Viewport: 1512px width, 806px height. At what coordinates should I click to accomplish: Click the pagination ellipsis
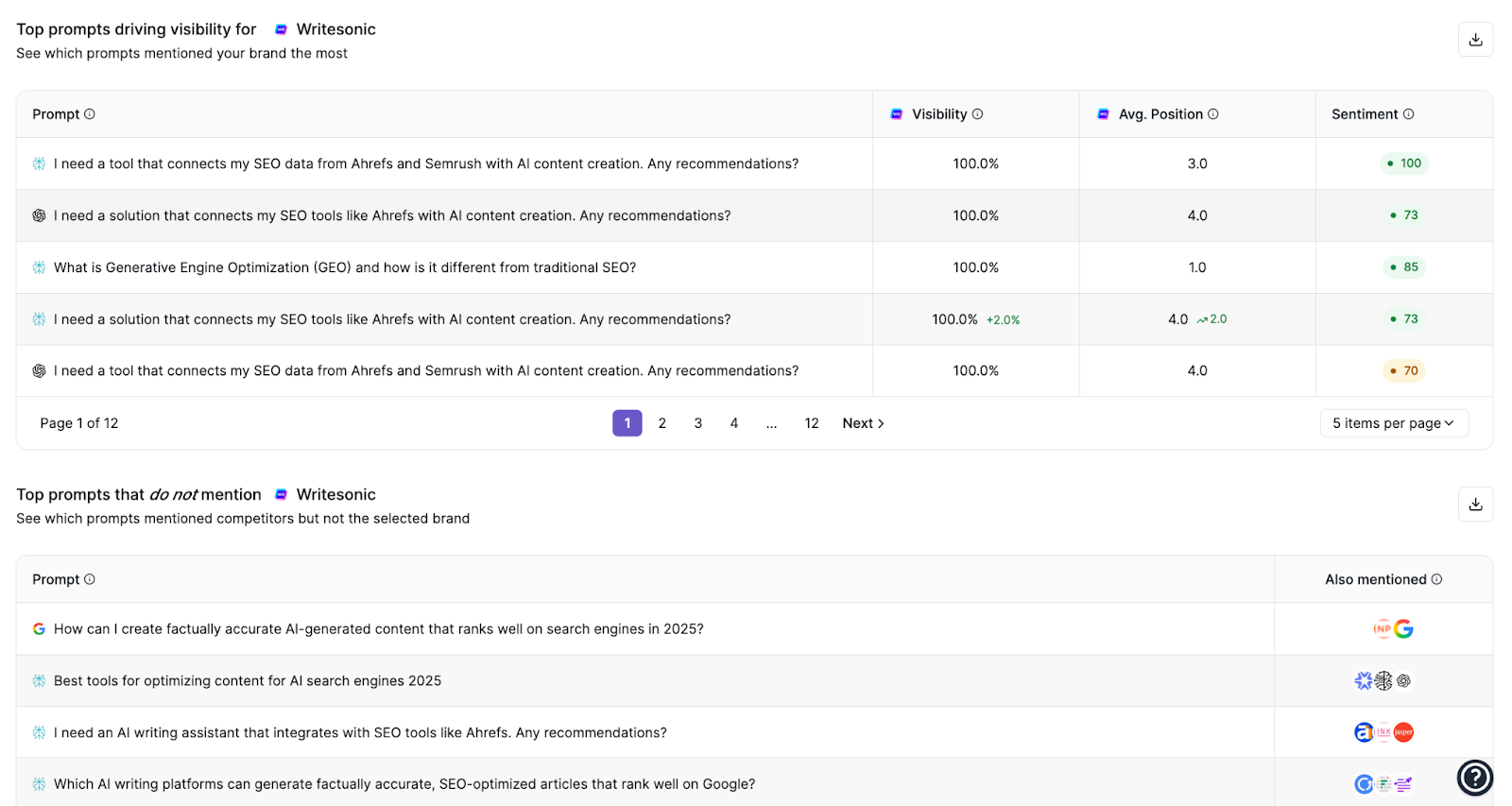point(772,424)
